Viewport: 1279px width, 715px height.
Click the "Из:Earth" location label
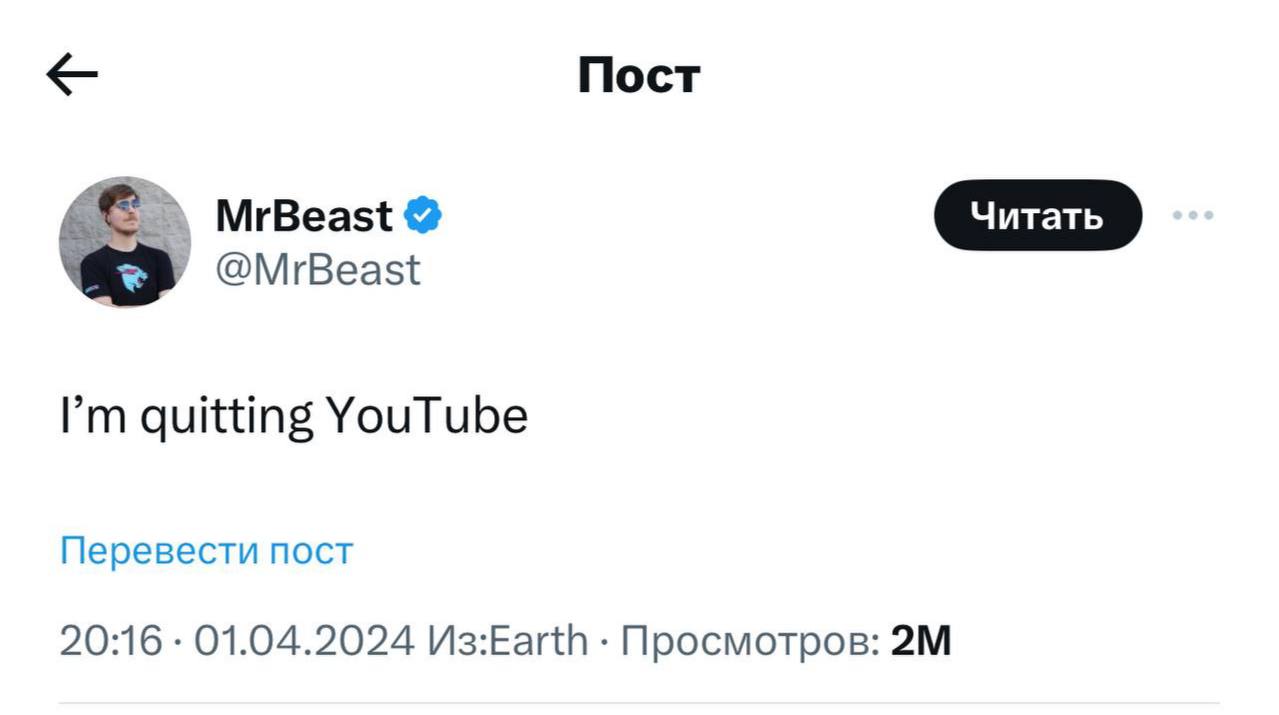pos(507,640)
